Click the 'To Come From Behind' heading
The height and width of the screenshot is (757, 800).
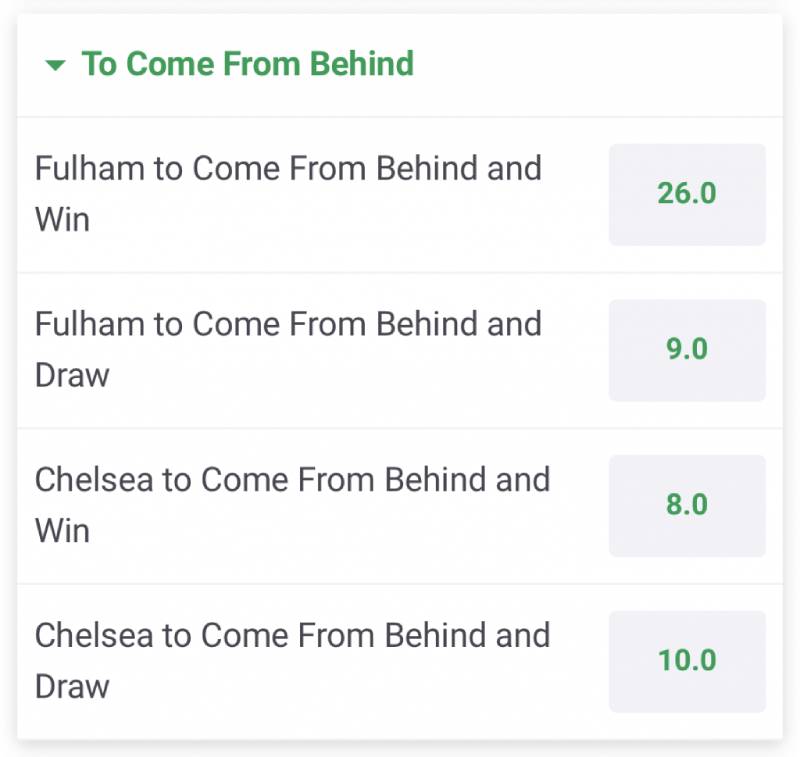(247, 64)
